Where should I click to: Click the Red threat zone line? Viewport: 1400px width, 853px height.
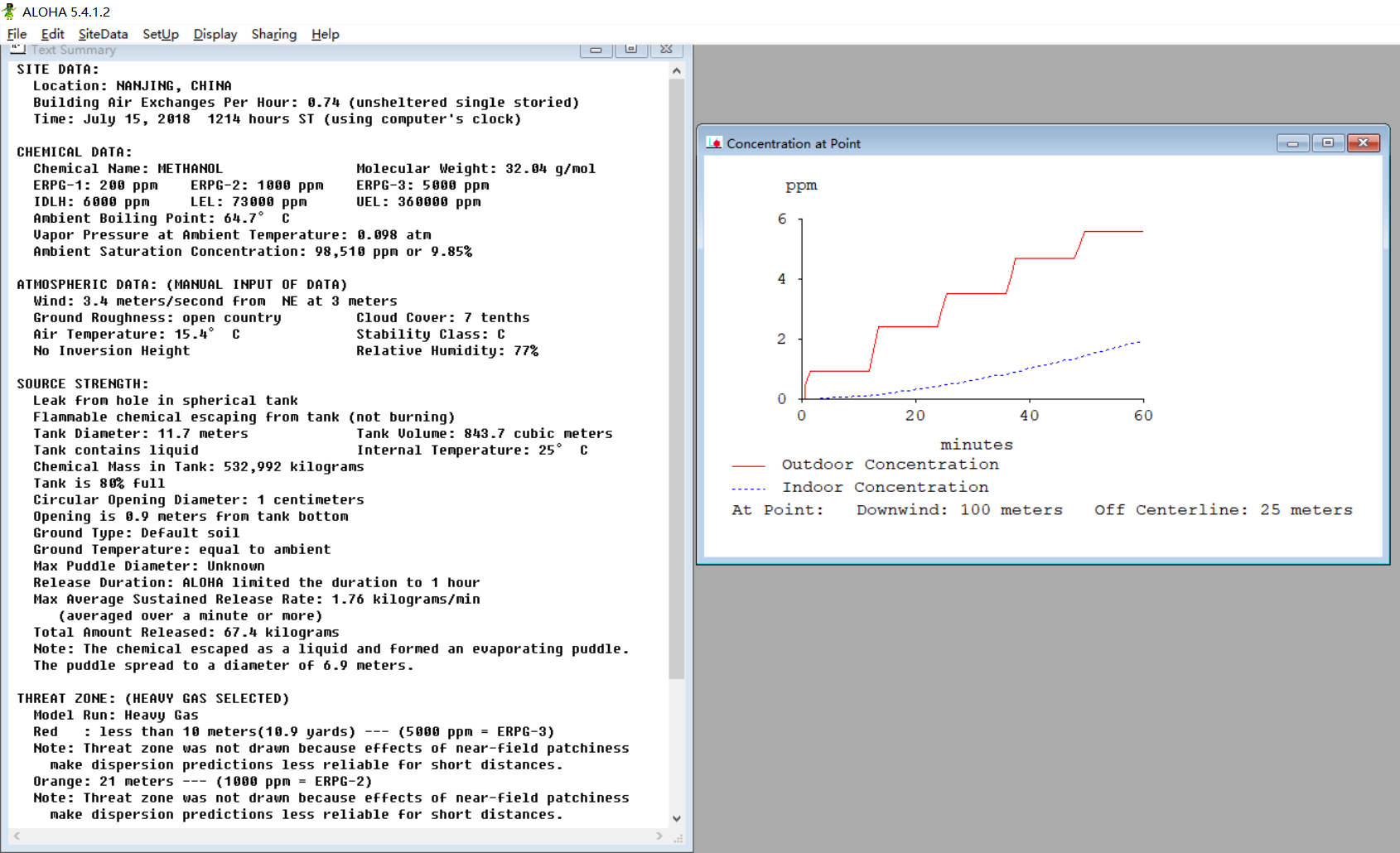(294, 732)
